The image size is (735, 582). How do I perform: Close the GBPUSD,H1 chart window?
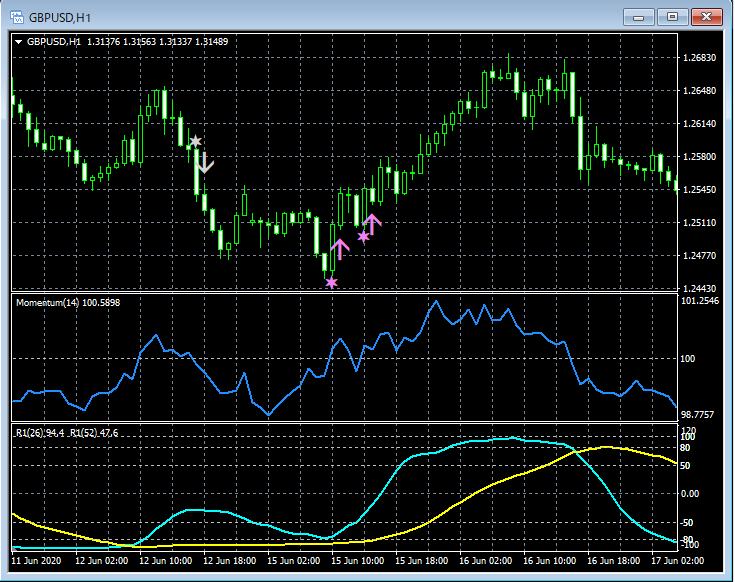coord(706,17)
